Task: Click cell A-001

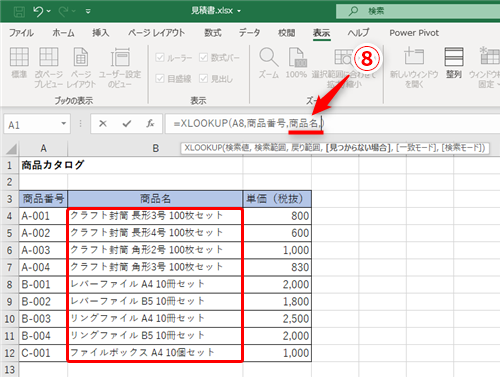Action: pyautogui.click(x=43, y=216)
